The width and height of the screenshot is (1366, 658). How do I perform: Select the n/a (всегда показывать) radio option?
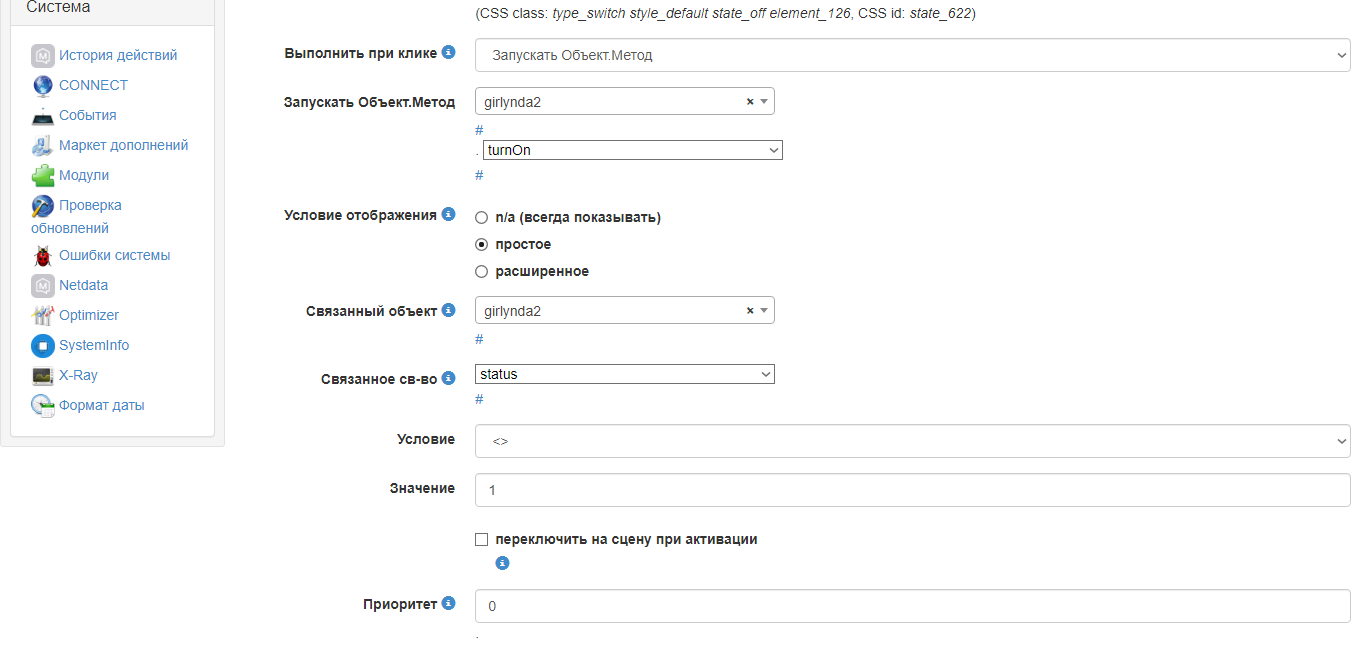tap(482, 217)
